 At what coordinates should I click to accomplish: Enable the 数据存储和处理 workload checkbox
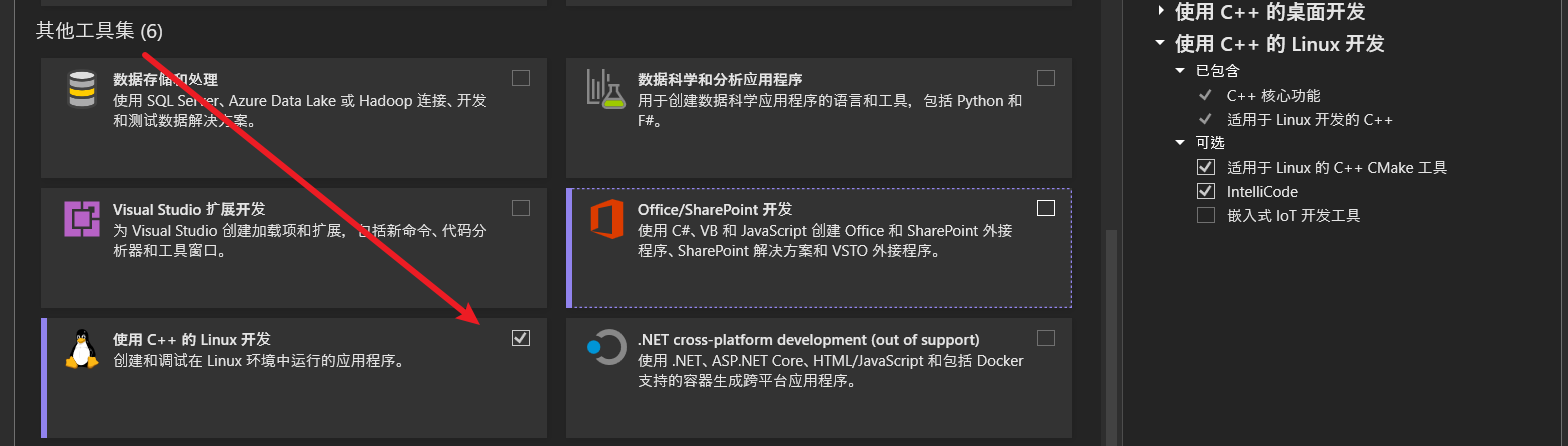click(x=521, y=78)
